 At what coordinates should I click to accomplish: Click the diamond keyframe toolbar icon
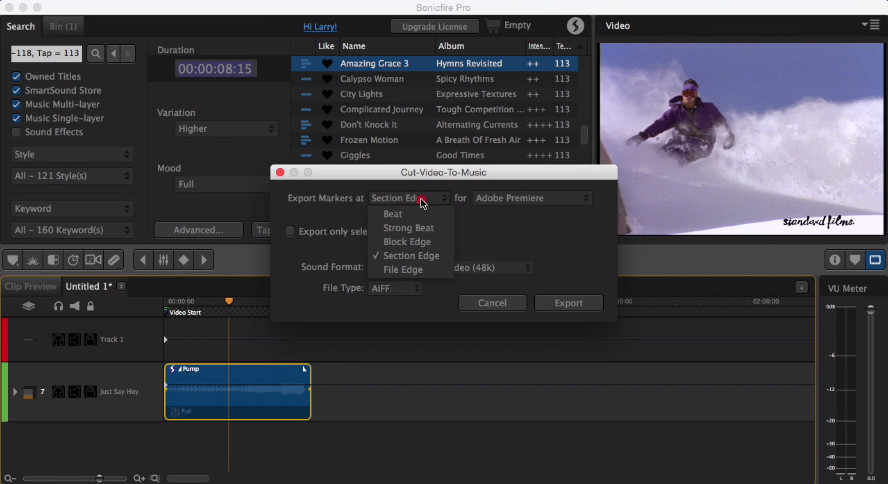click(x=183, y=260)
